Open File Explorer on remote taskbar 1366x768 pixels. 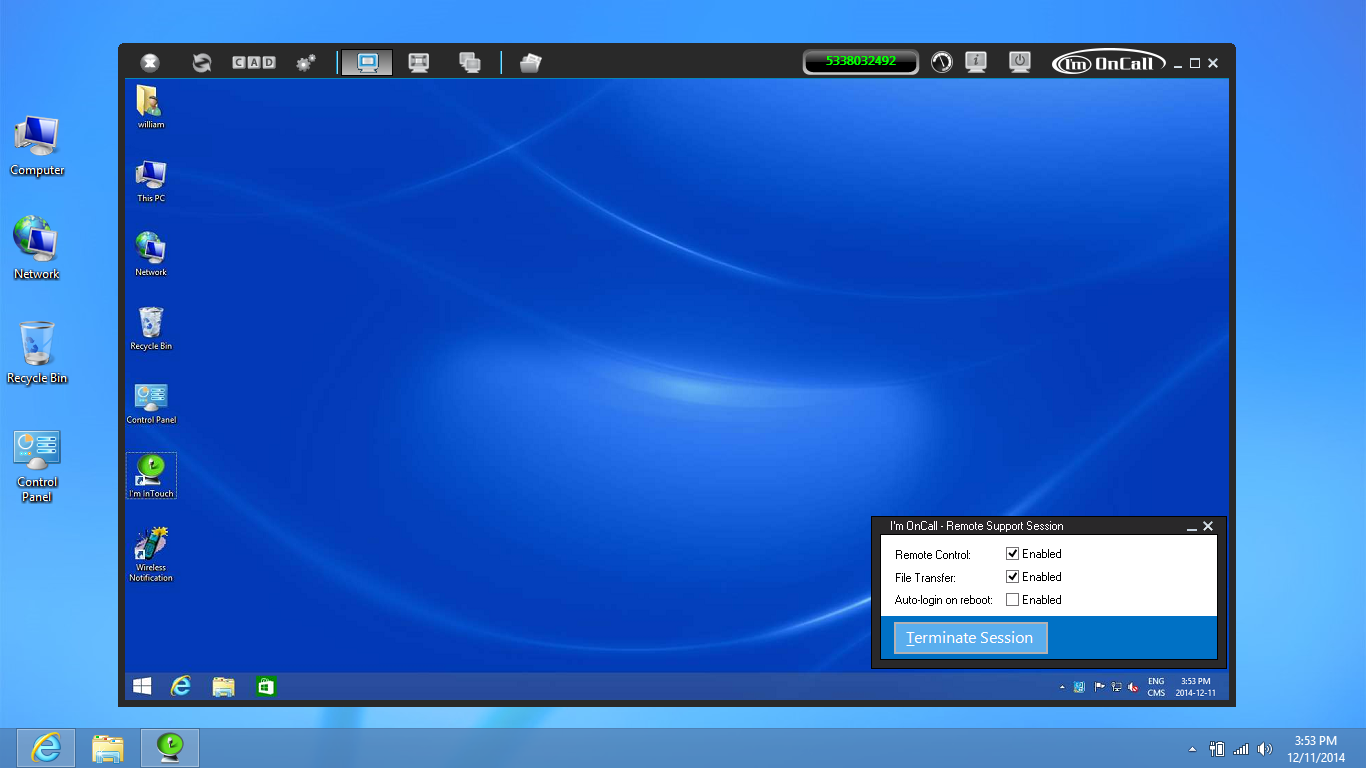pos(223,686)
